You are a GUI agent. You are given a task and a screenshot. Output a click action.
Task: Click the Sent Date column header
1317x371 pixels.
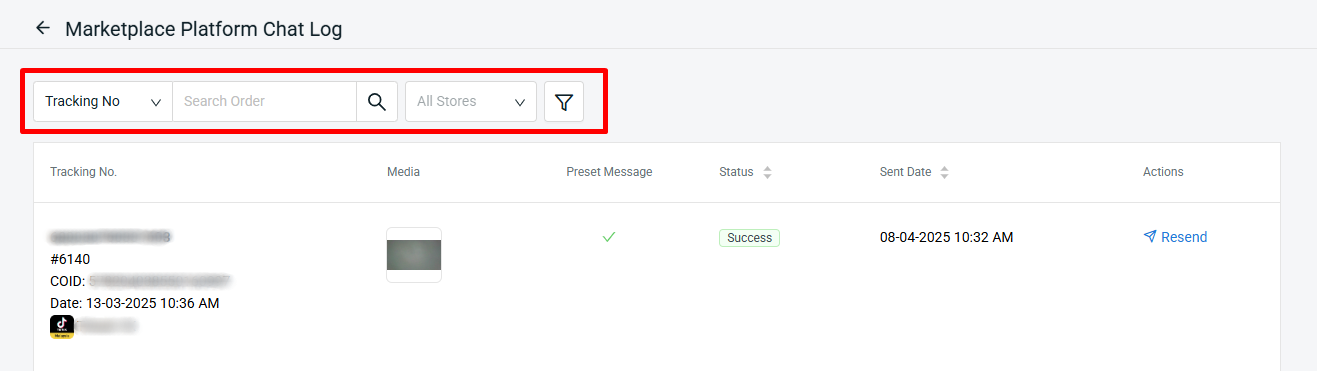pos(905,172)
